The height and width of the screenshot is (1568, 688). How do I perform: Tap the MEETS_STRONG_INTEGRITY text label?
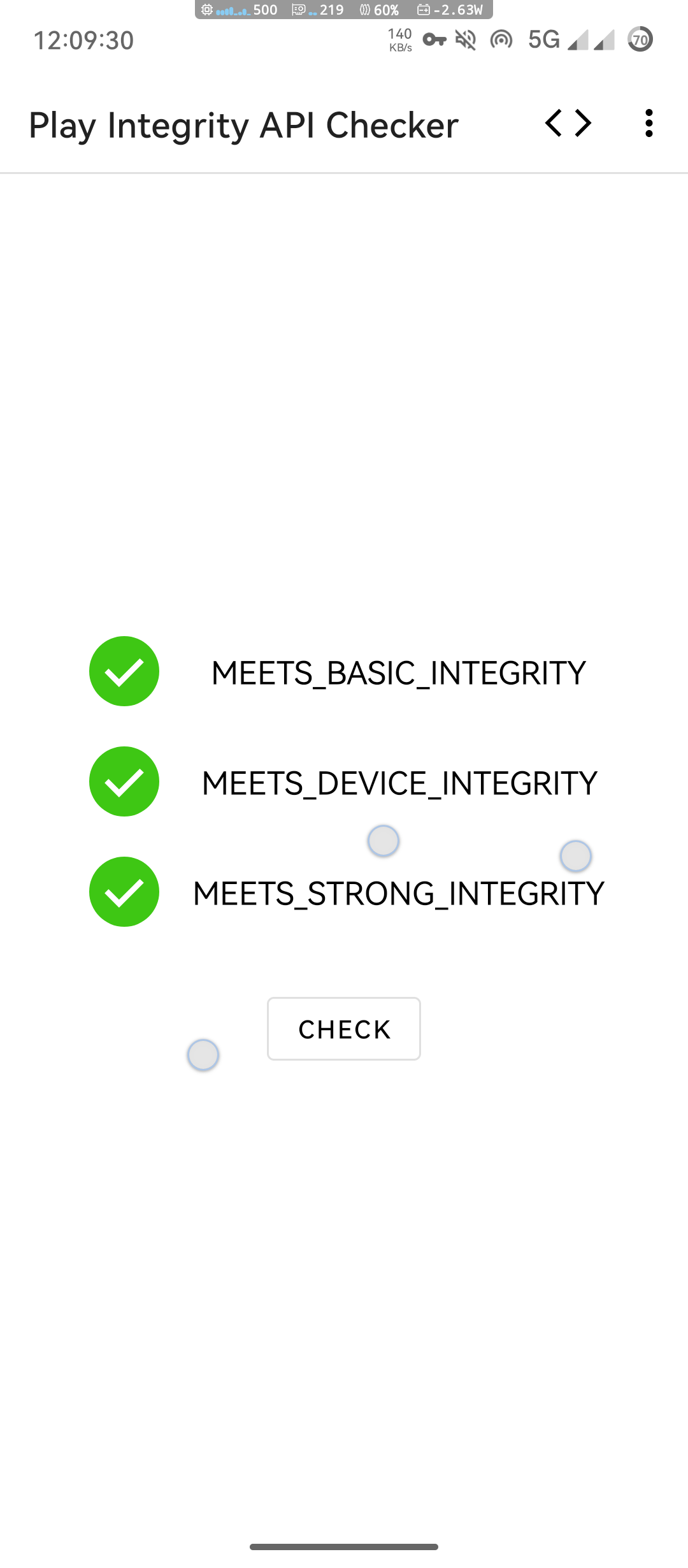pos(399,892)
